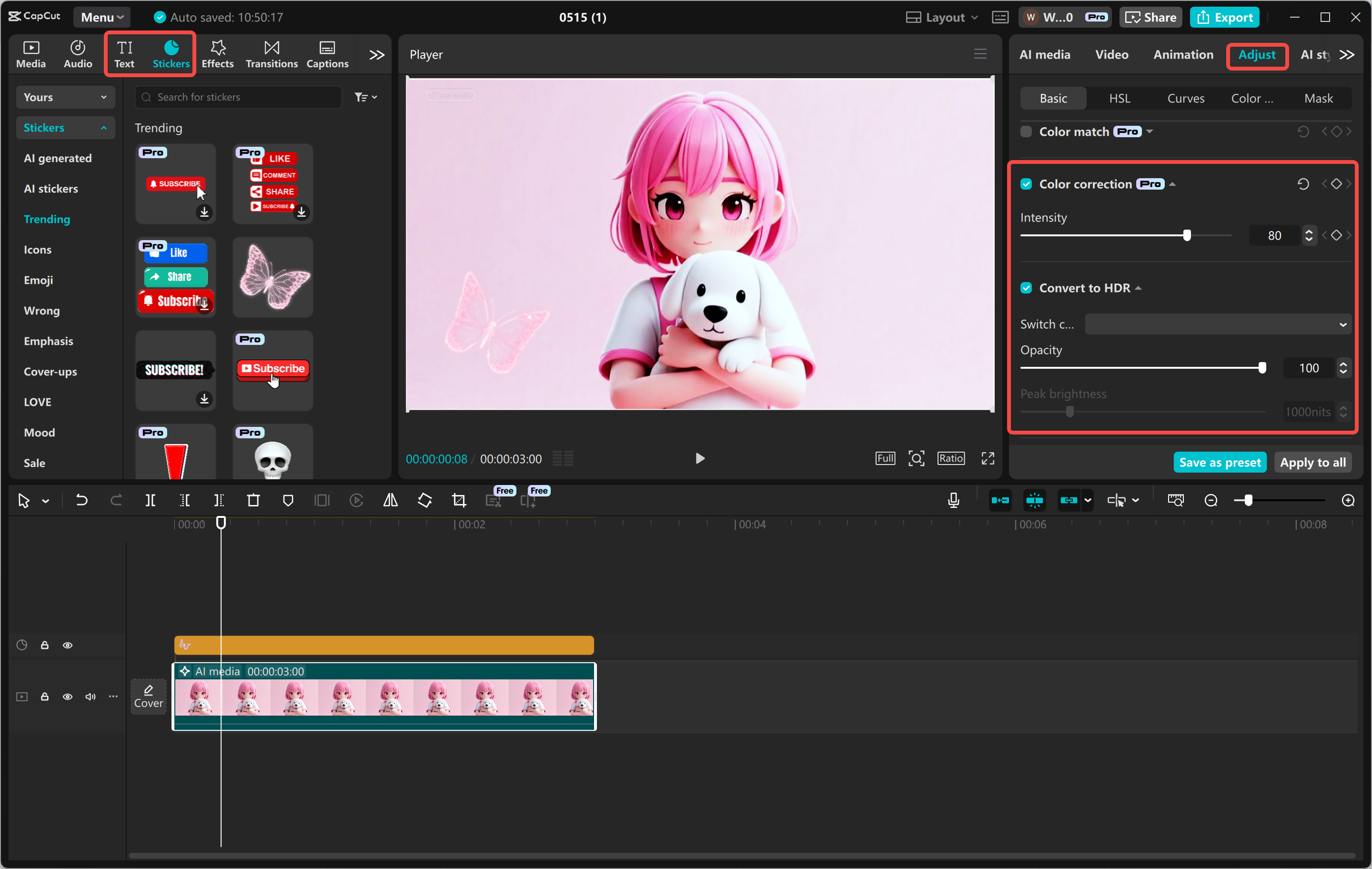Click the Cover edit button
This screenshot has height=869, width=1372.
[x=148, y=697]
